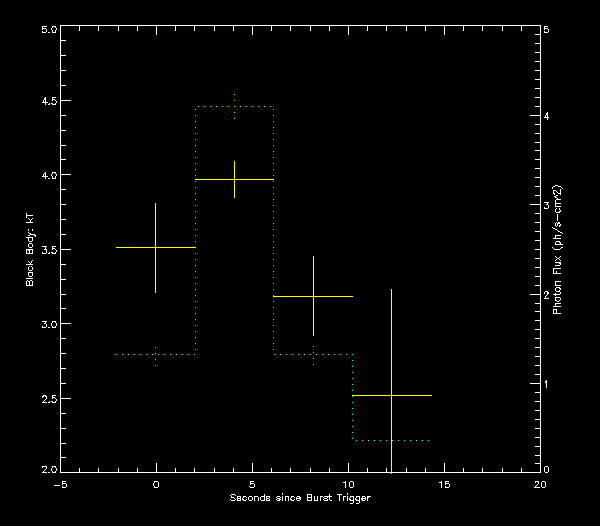Viewport: 600px width, 526px height.
Task: Select the white data cross near 12 seconds
Action: (x=391, y=396)
